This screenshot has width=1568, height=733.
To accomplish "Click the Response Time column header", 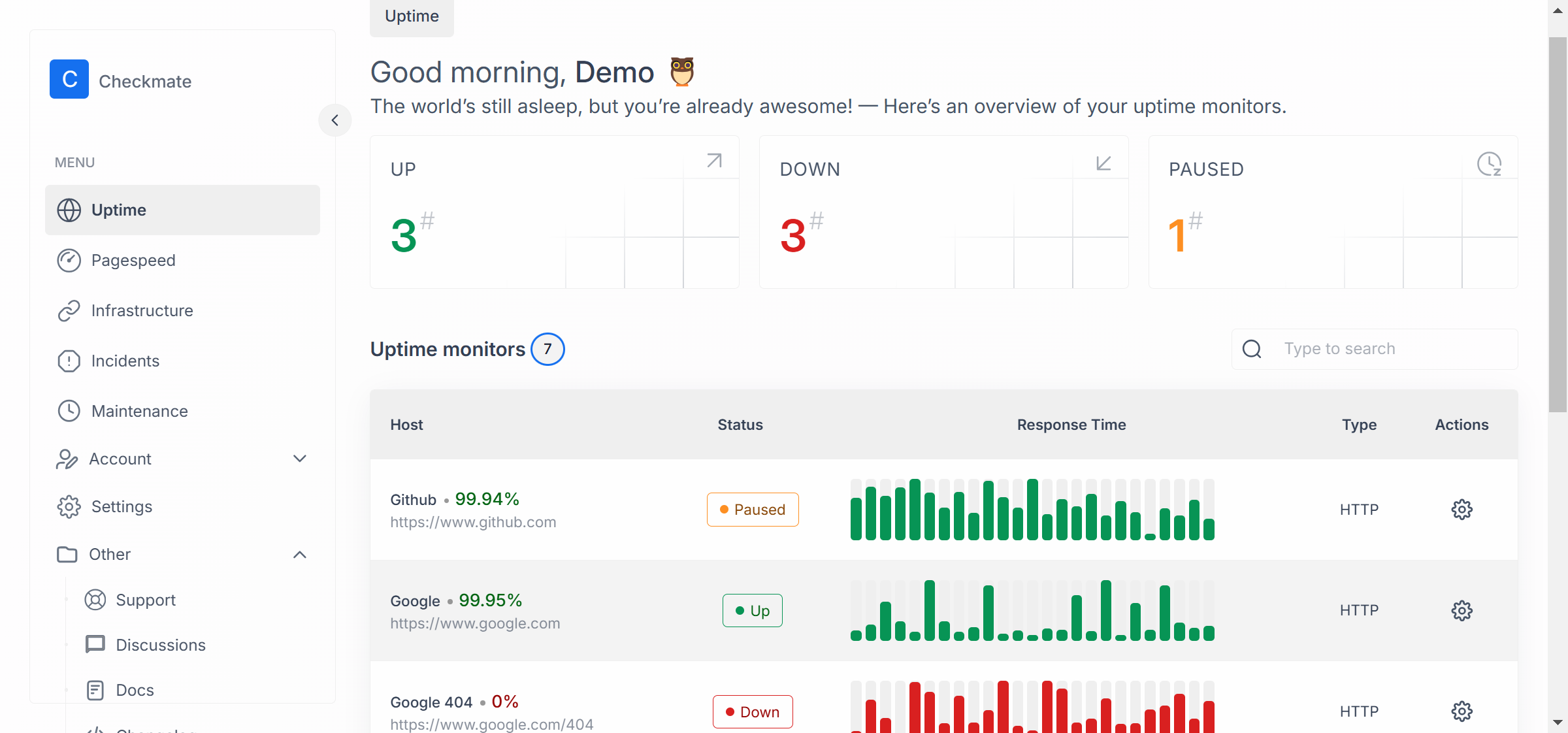I will point(1071,425).
